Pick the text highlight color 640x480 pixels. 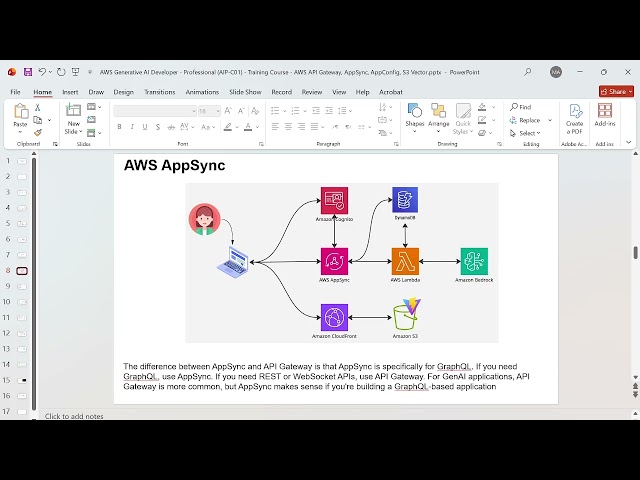(228, 127)
